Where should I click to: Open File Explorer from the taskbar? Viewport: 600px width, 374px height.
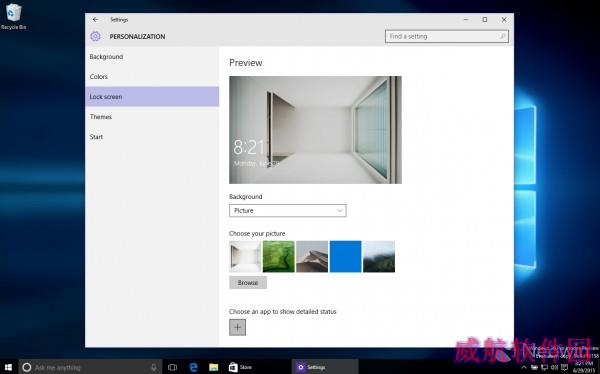(214, 367)
